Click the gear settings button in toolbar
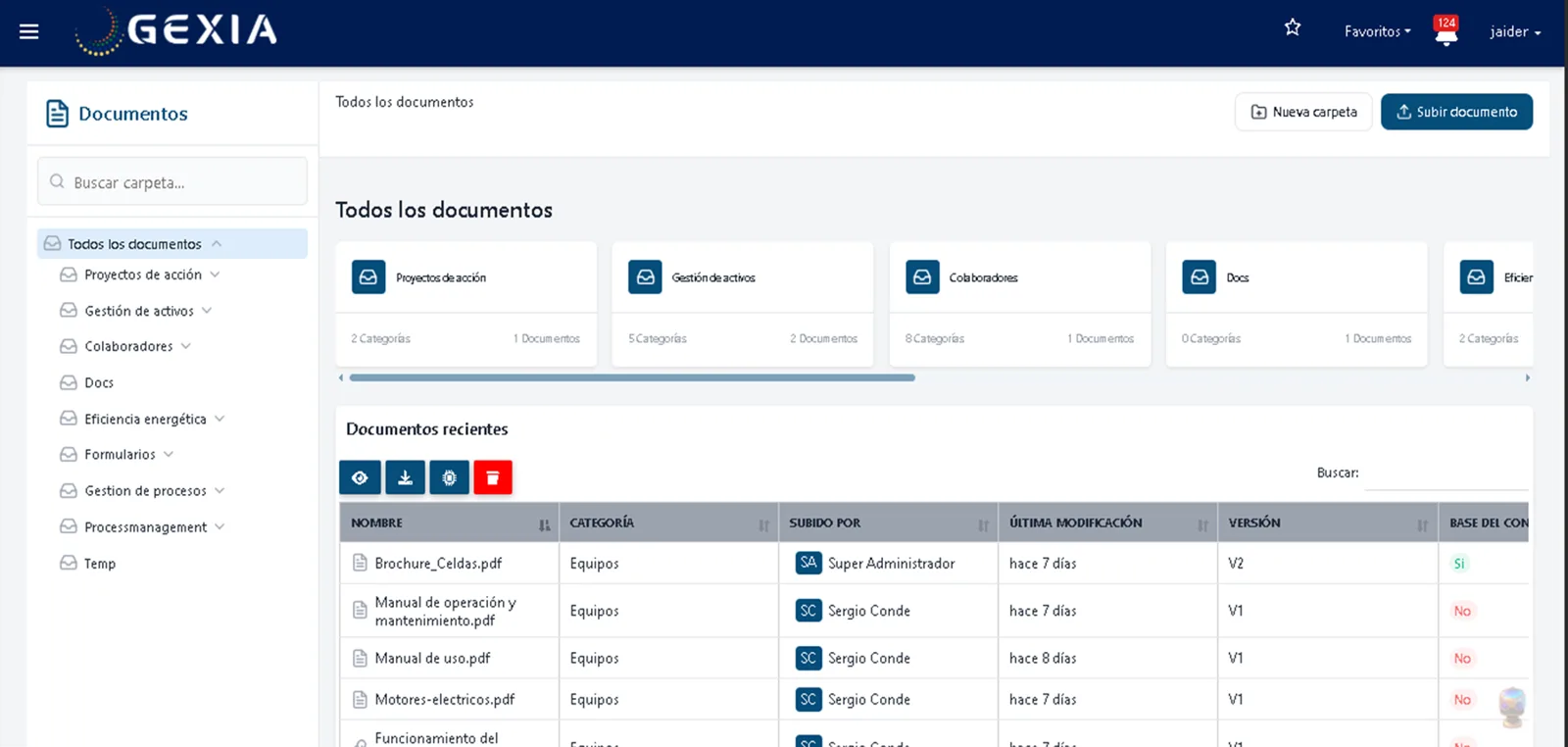 [449, 477]
